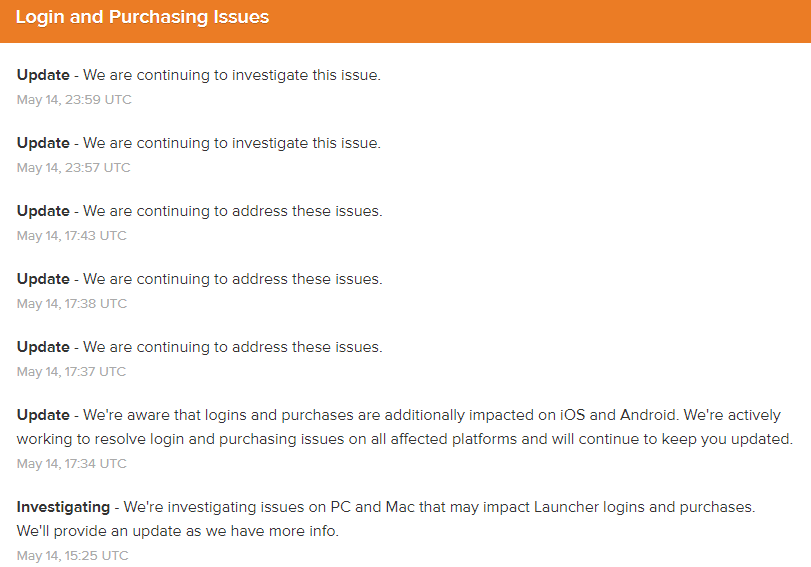811x567 pixels.
Task: Click the empty orange header bar area
Action: pos(540,20)
